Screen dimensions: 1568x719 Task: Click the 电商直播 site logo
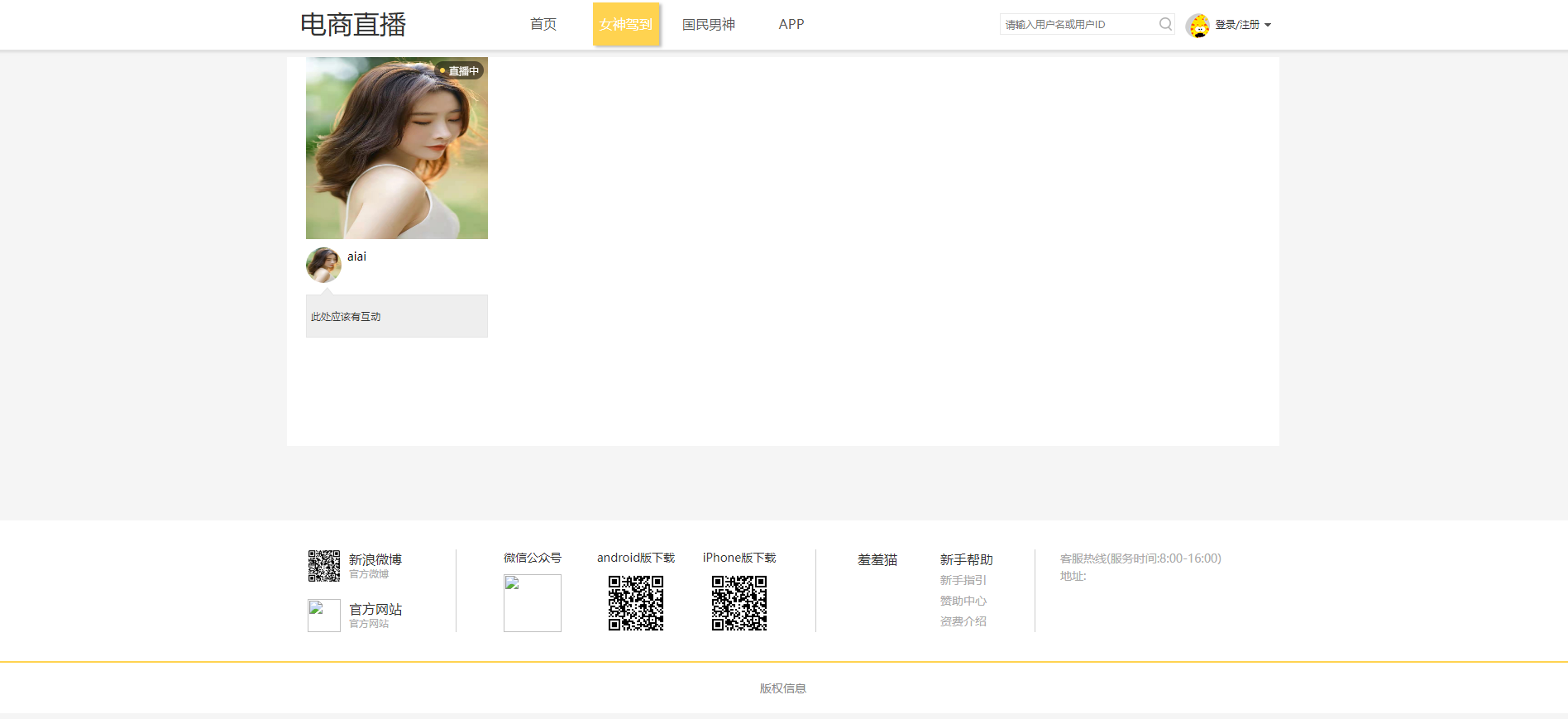353,25
